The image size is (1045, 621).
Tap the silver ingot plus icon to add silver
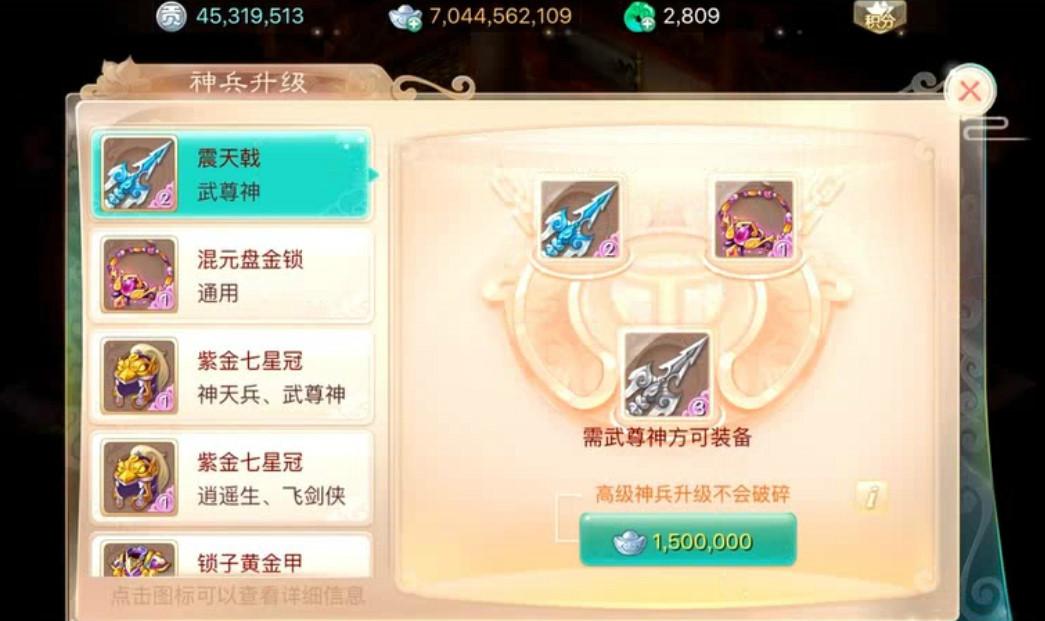click(405, 17)
